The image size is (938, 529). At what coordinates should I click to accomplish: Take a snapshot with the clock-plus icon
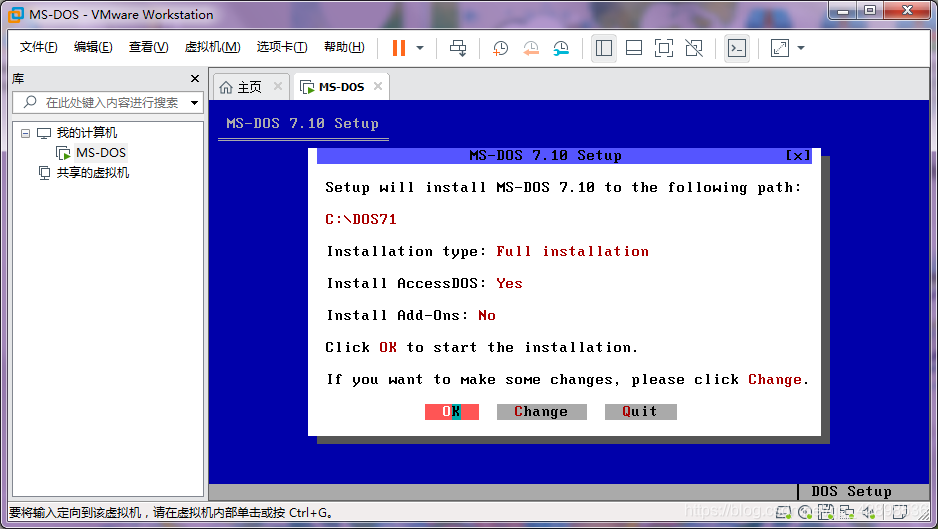[x=500, y=48]
